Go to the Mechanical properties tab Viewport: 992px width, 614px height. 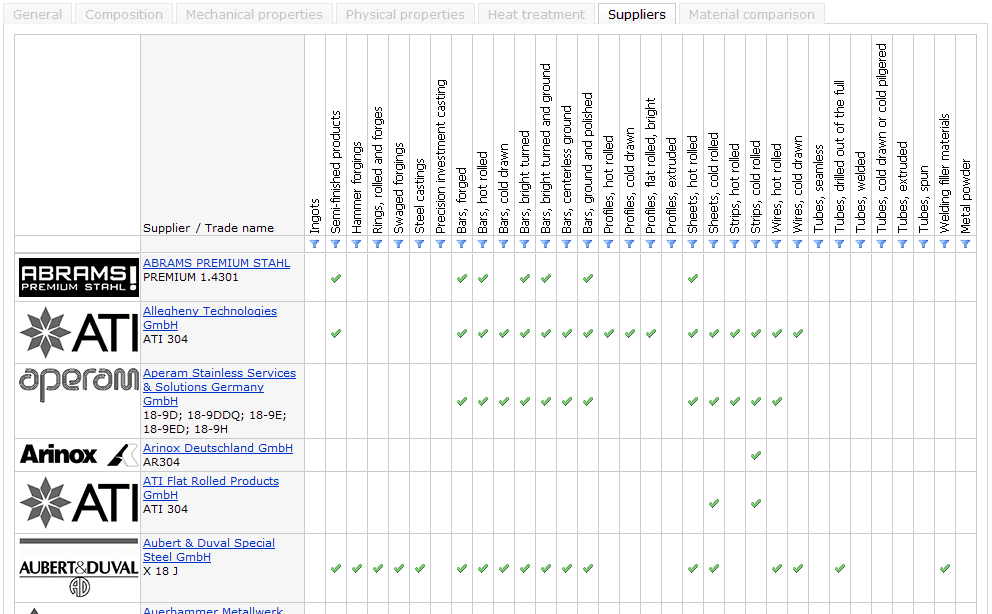point(254,14)
